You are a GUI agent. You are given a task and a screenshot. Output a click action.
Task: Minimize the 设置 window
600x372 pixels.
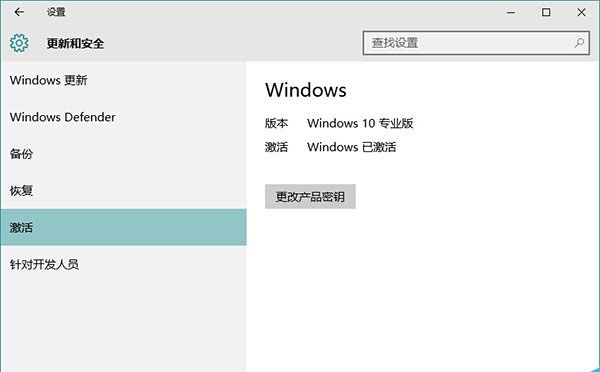tap(511, 12)
